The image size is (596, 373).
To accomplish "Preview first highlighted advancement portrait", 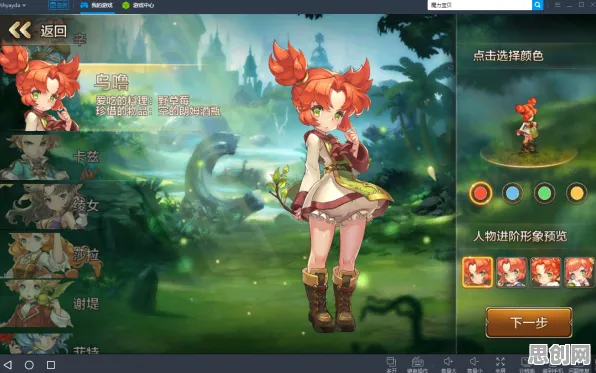I will (x=477, y=272).
